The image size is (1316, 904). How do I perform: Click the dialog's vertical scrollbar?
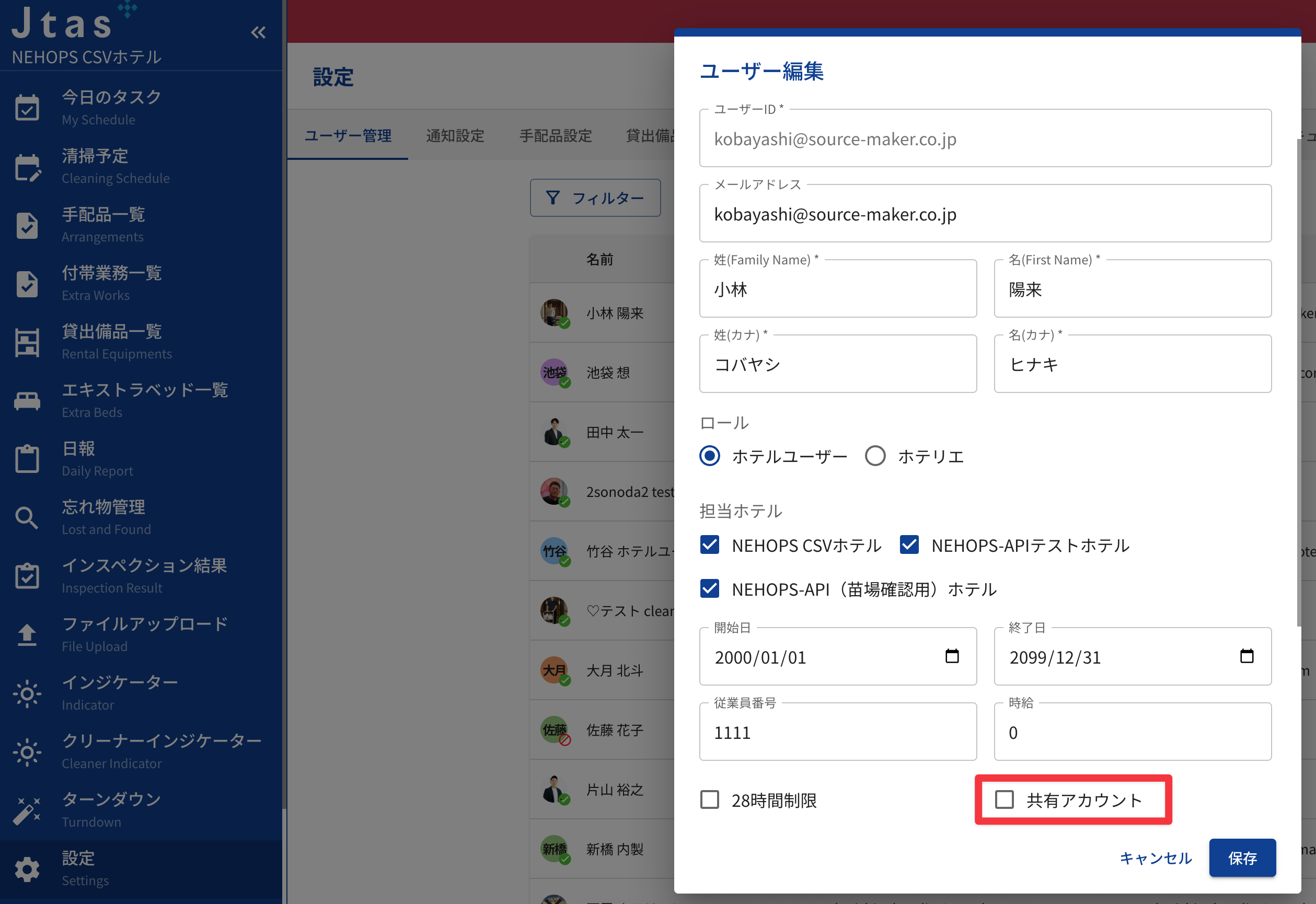(1298, 383)
